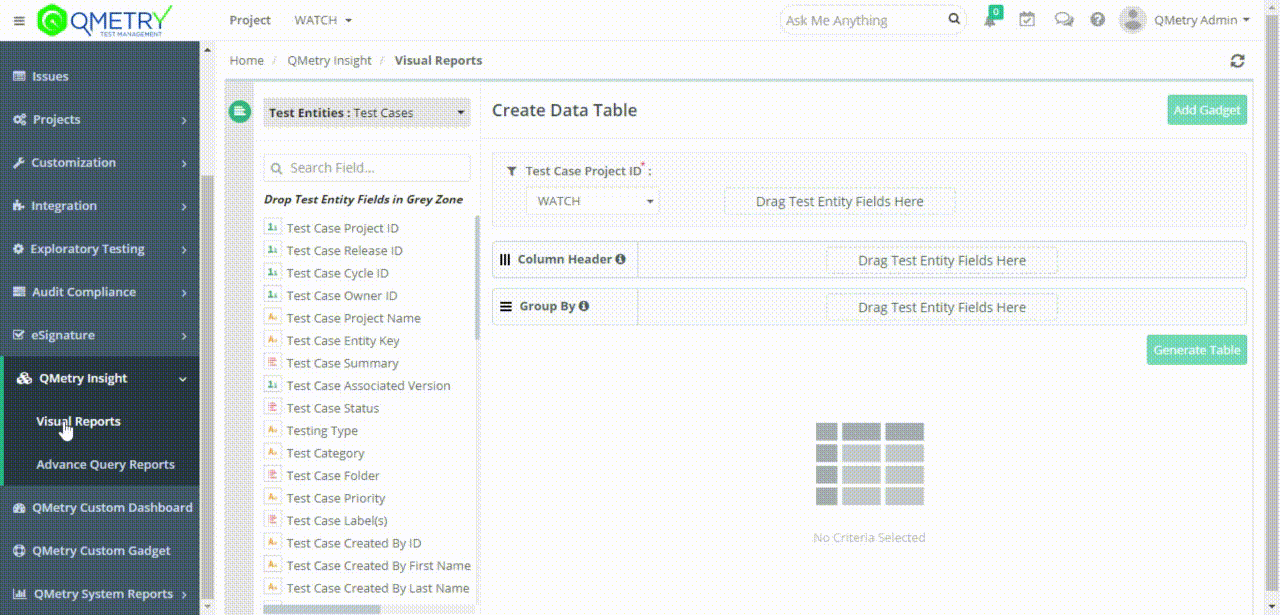Click the Test Case Folder field icon
This screenshot has height=615, width=1280.
(272, 475)
